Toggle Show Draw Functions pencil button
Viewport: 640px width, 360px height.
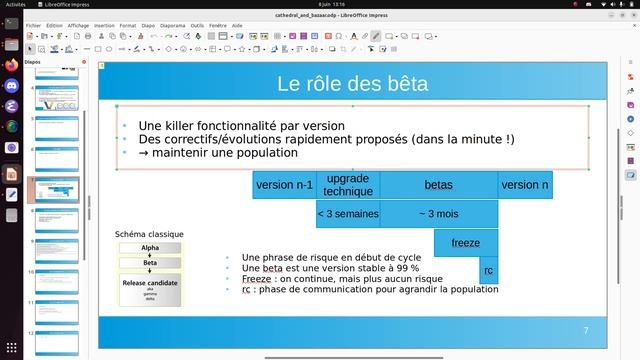click(x=376, y=36)
